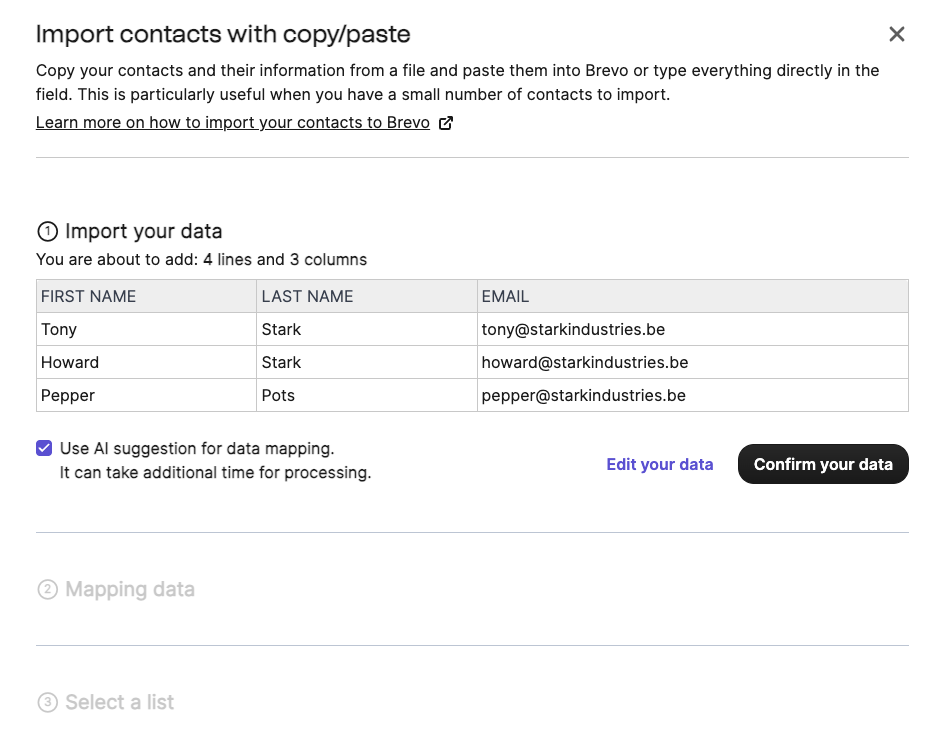Expand the Mapping data section
The height and width of the screenshot is (749, 931).
click(130, 590)
